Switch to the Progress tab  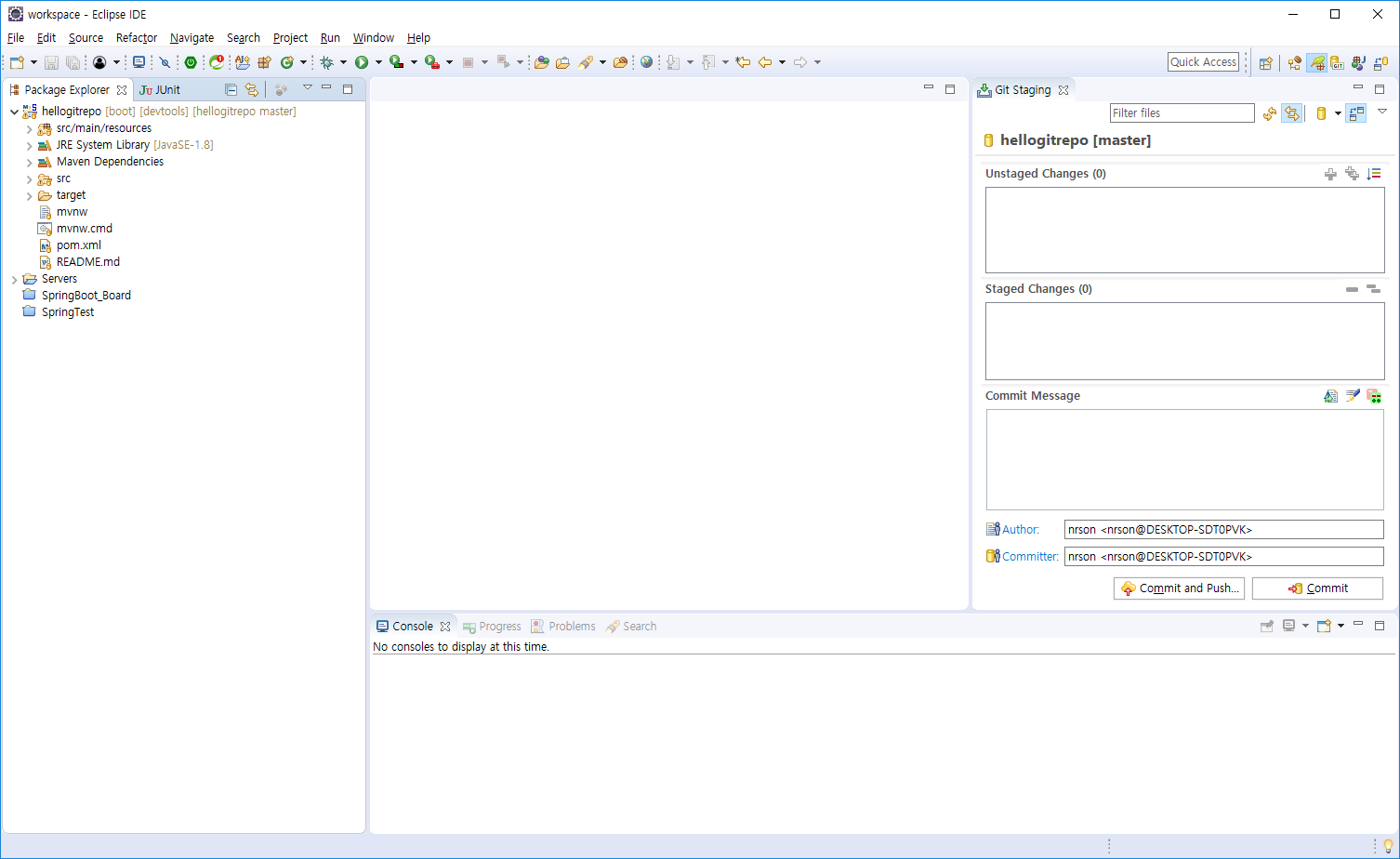492,627
